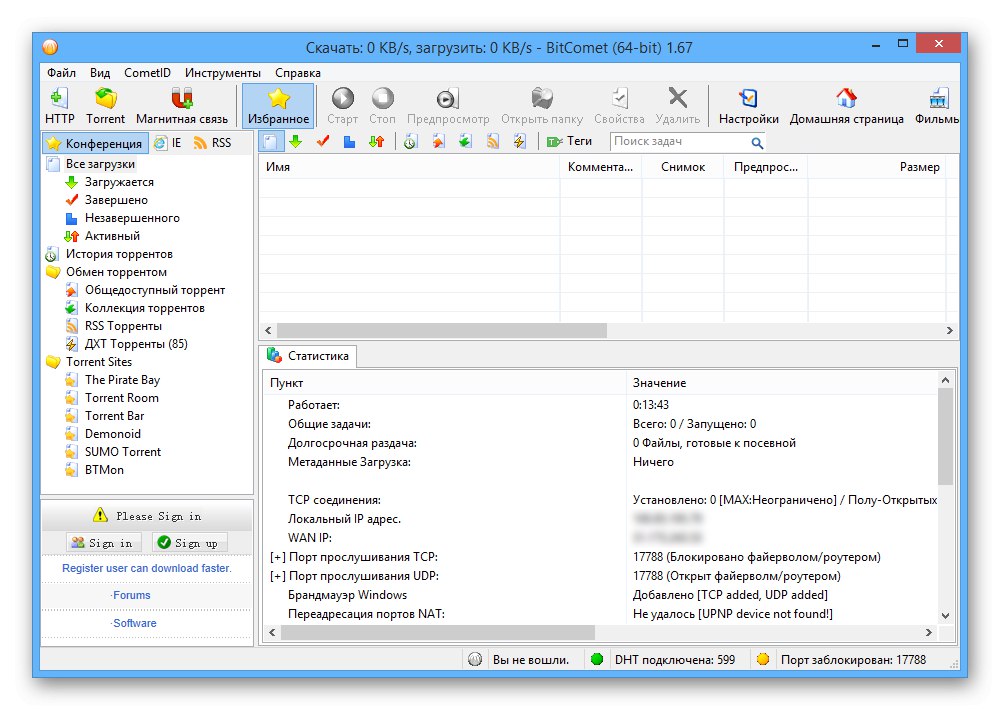Expand Порт прослушивания UDP row
This screenshot has width=1000, height=710.
point(277,577)
